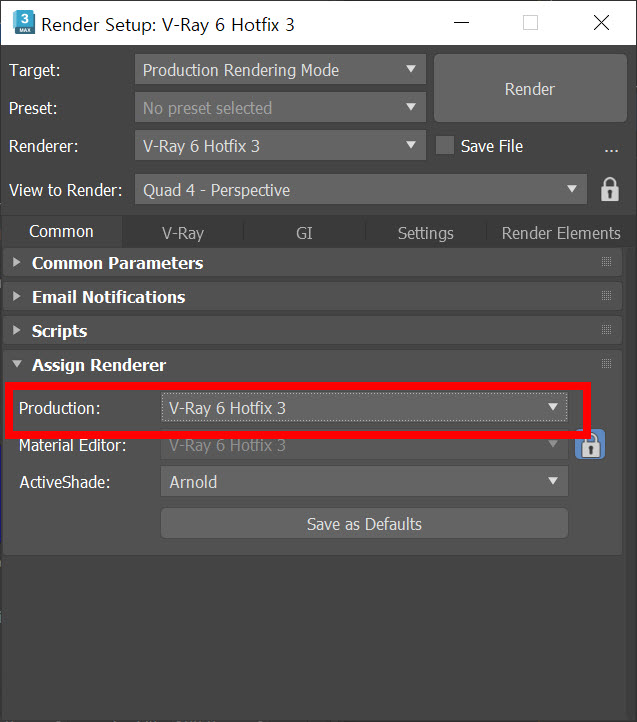Expand the Scripts rollout
Image resolution: width=637 pixels, height=722 pixels.
tap(312, 331)
